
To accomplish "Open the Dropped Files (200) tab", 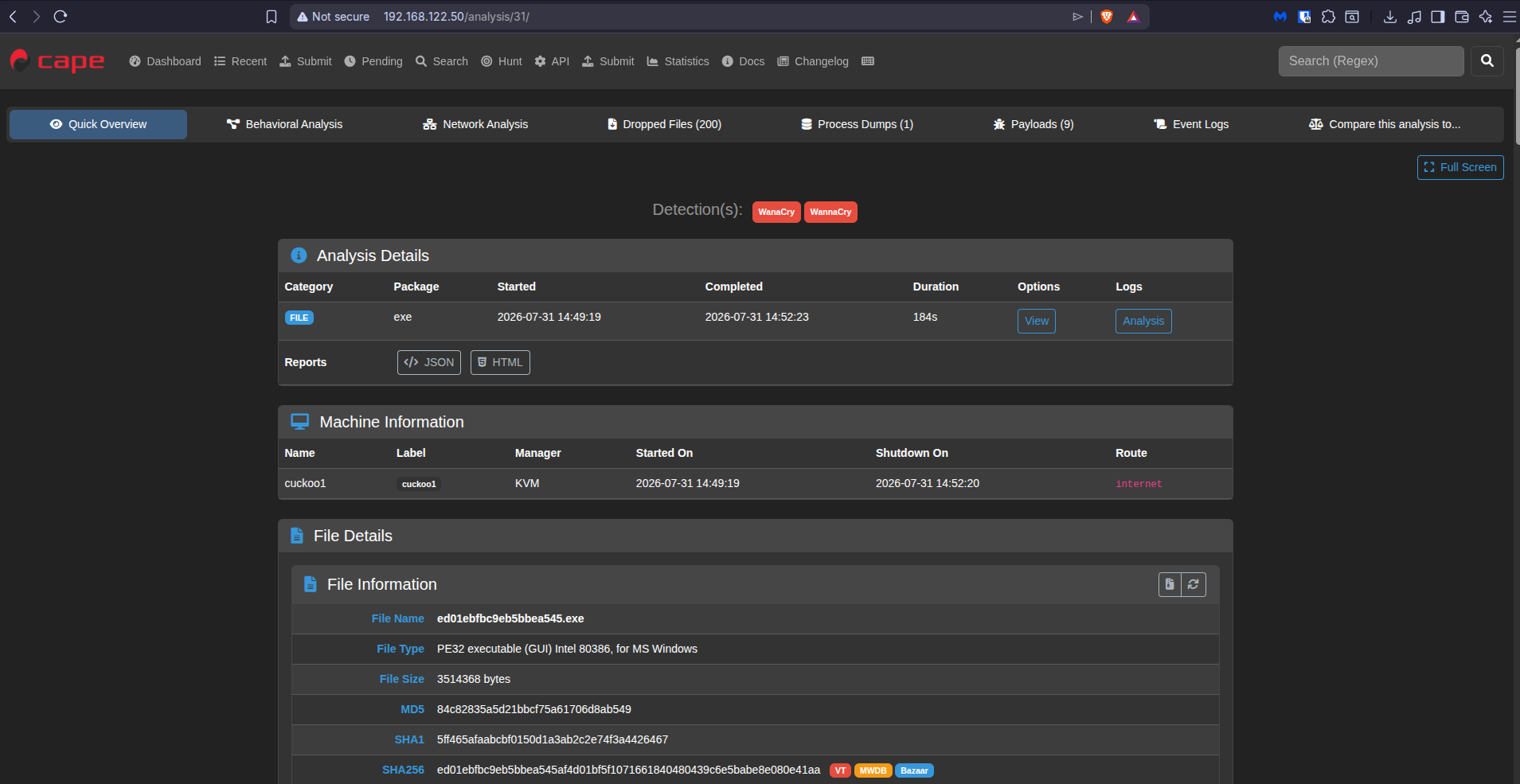I will point(664,124).
